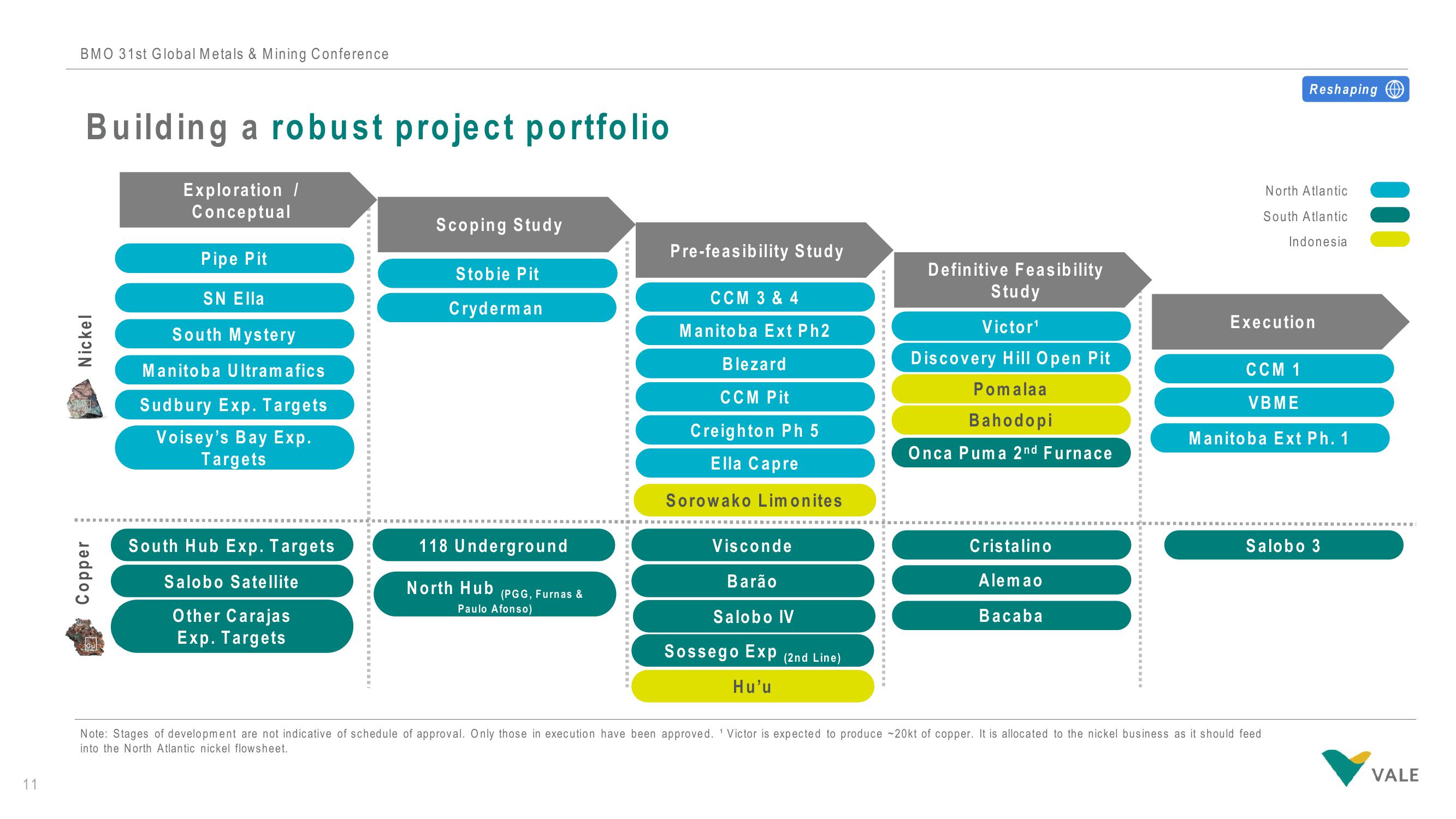Click the Indonesia yellow legend swatch
1456x819 pixels.
[1389, 240]
